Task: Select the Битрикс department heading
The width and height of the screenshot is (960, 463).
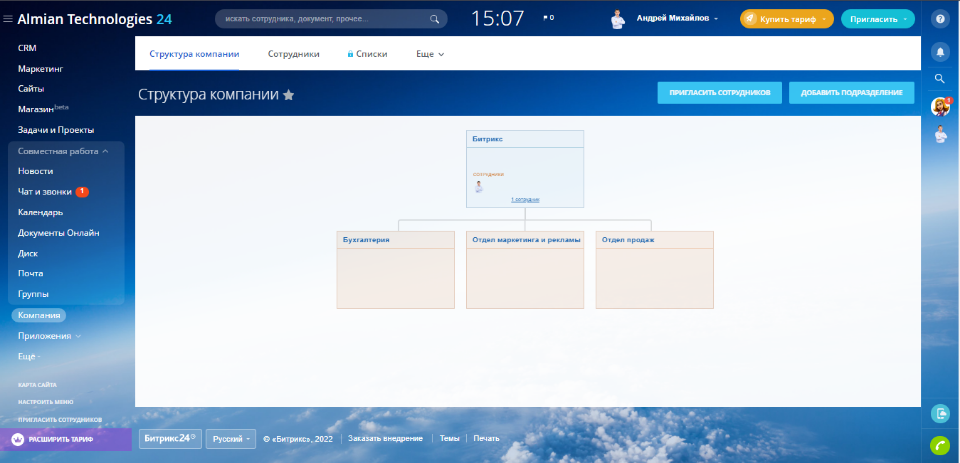Action: 487,139
